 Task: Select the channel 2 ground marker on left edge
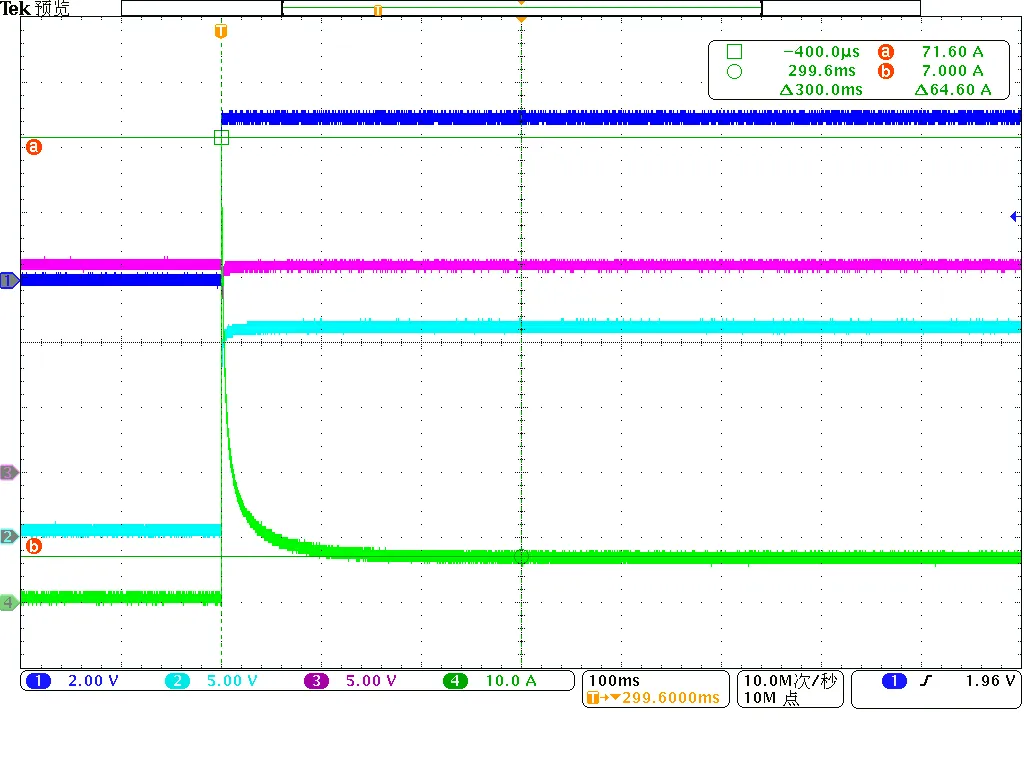[9, 536]
